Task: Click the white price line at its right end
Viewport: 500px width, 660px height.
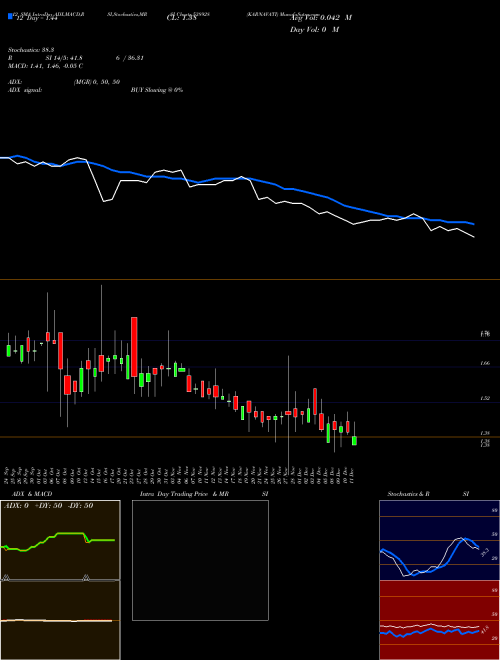Action: (x=473, y=237)
